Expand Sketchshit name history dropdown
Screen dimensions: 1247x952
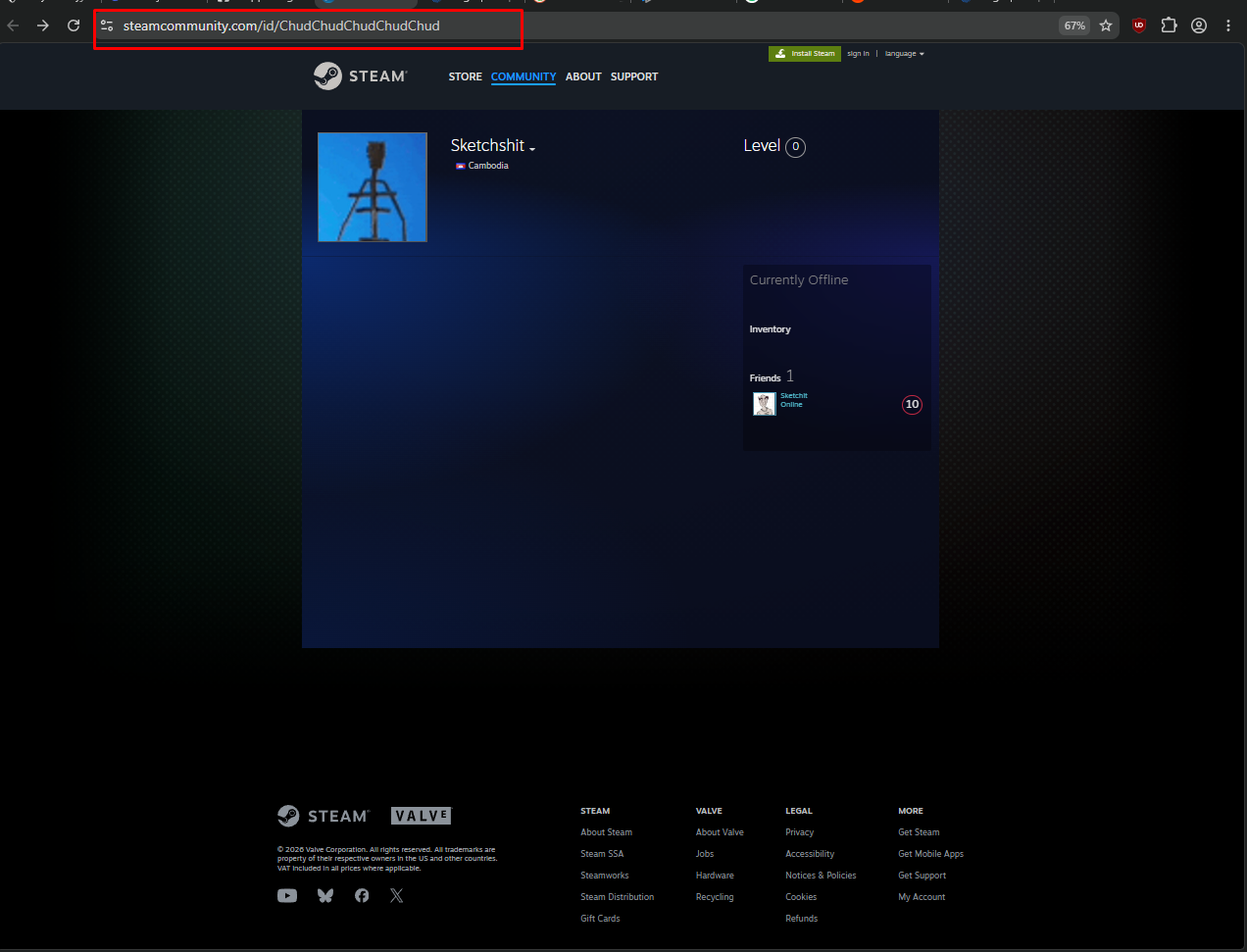pos(532,149)
